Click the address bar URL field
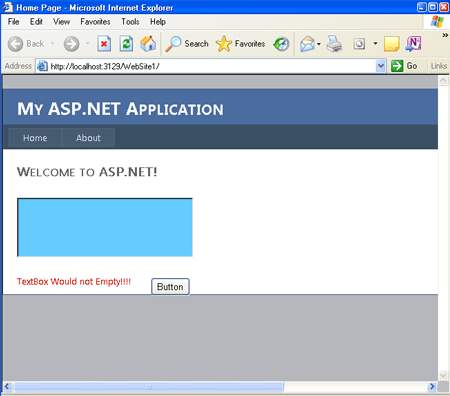 coord(212,66)
